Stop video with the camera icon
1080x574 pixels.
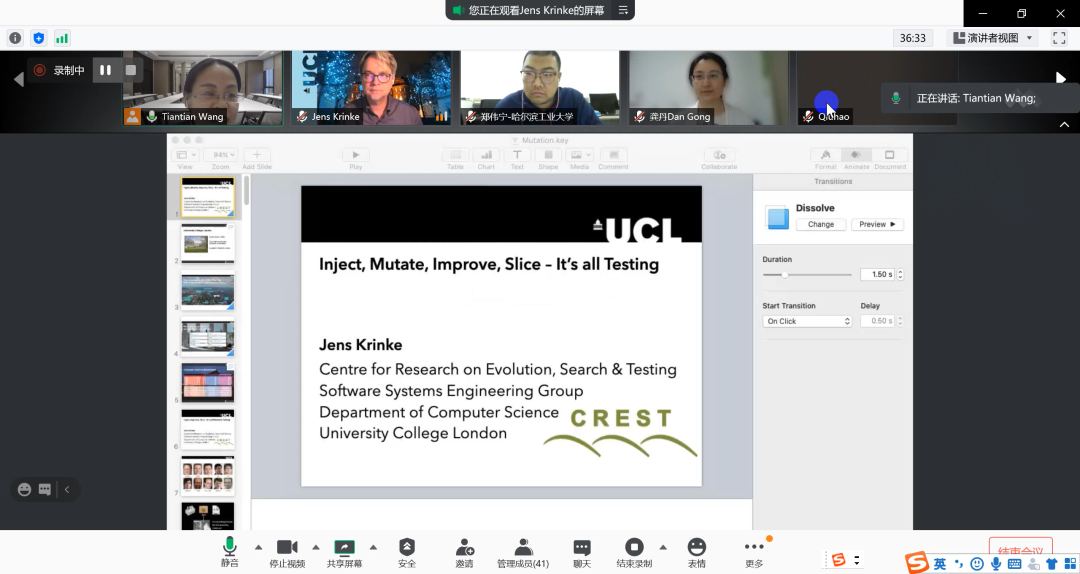[x=287, y=548]
